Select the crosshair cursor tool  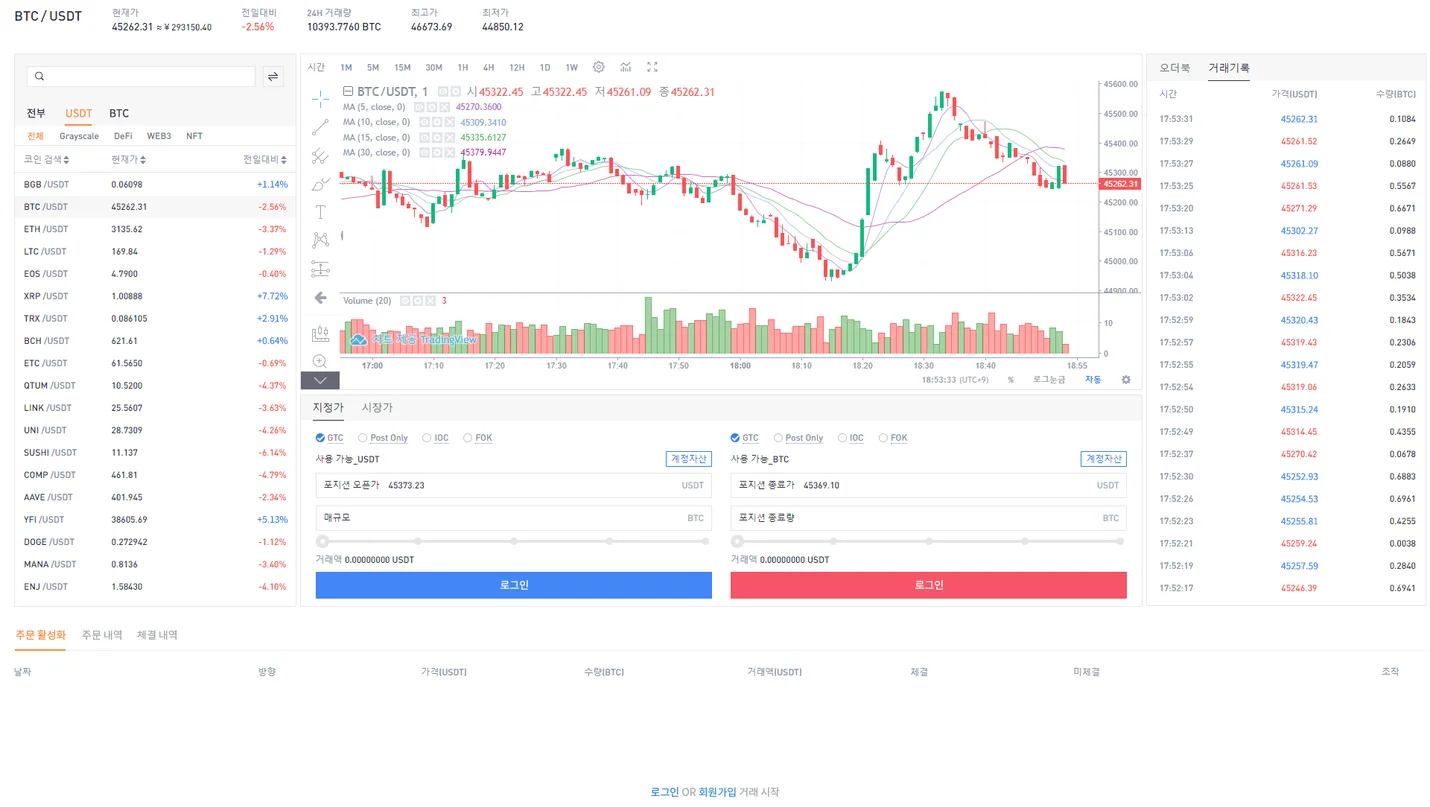(320, 98)
